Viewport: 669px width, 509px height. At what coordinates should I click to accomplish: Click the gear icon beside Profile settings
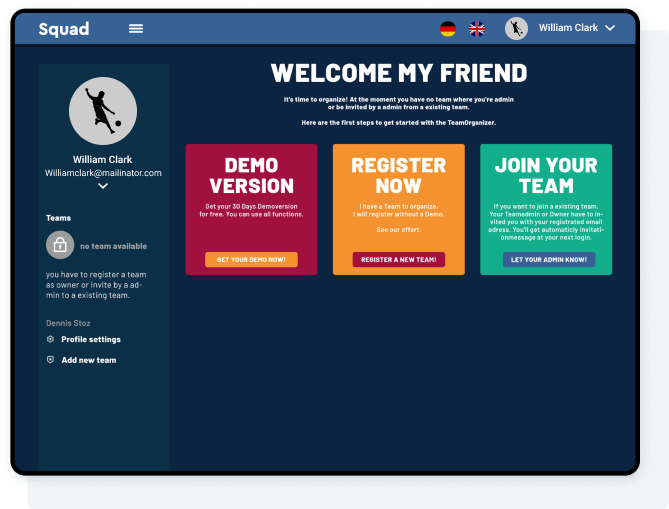click(51, 339)
